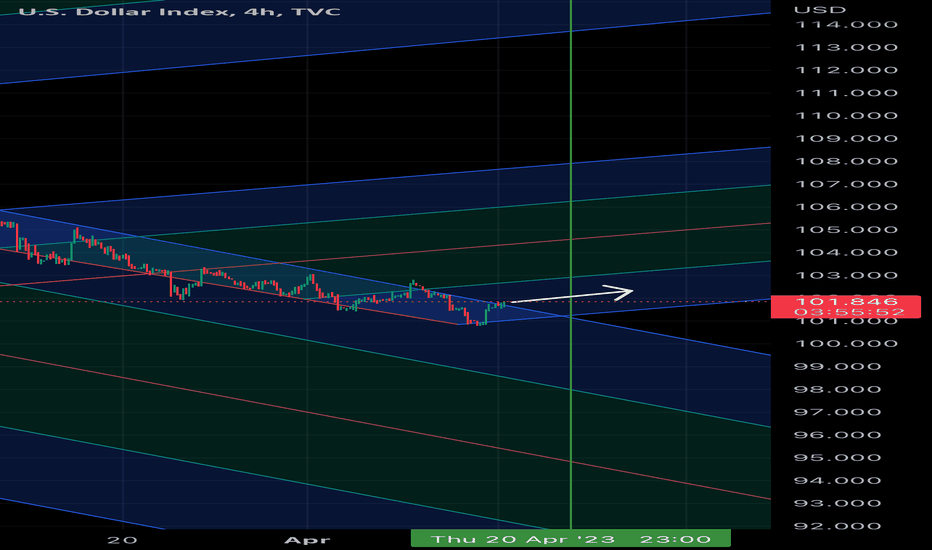Screen dimensions: 932x550
Task: Click the 108.000 price axis label
Action: pos(846,161)
